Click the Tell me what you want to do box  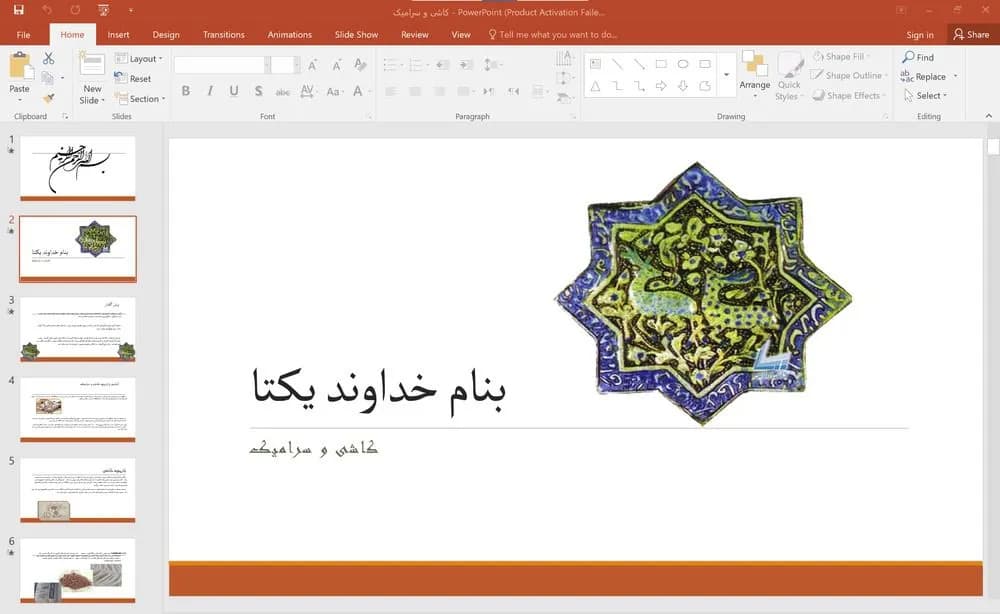[x=553, y=34]
